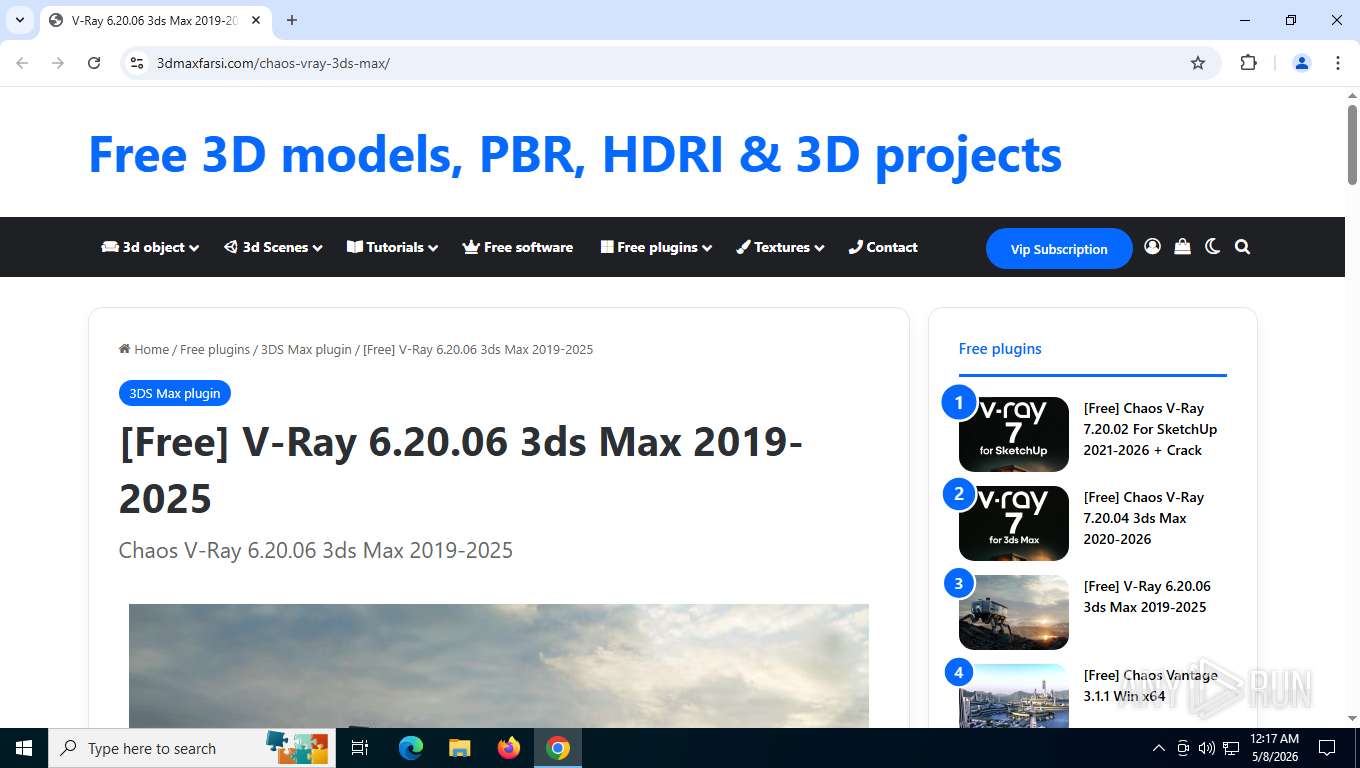This screenshot has width=1360, height=768.
Task: Open the Chrome three-dot menu
Action: point(1337,63)
